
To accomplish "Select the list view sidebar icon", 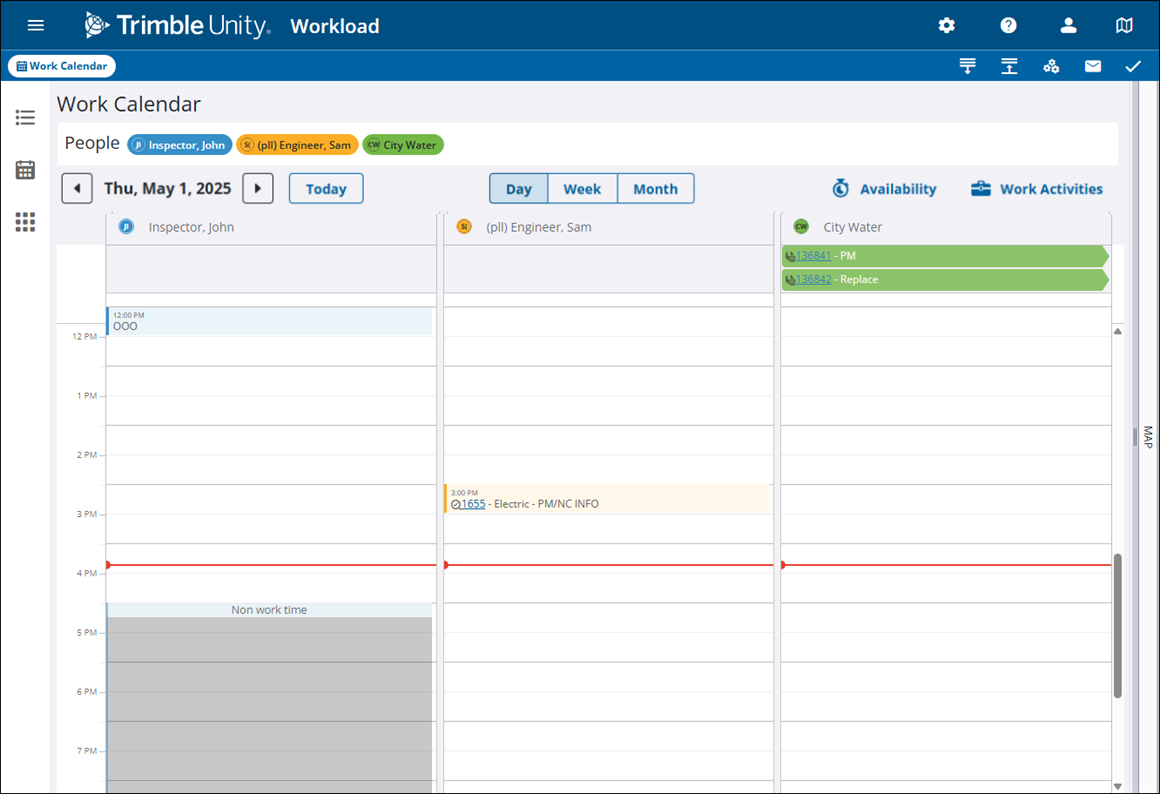I will tap(25, 118).
